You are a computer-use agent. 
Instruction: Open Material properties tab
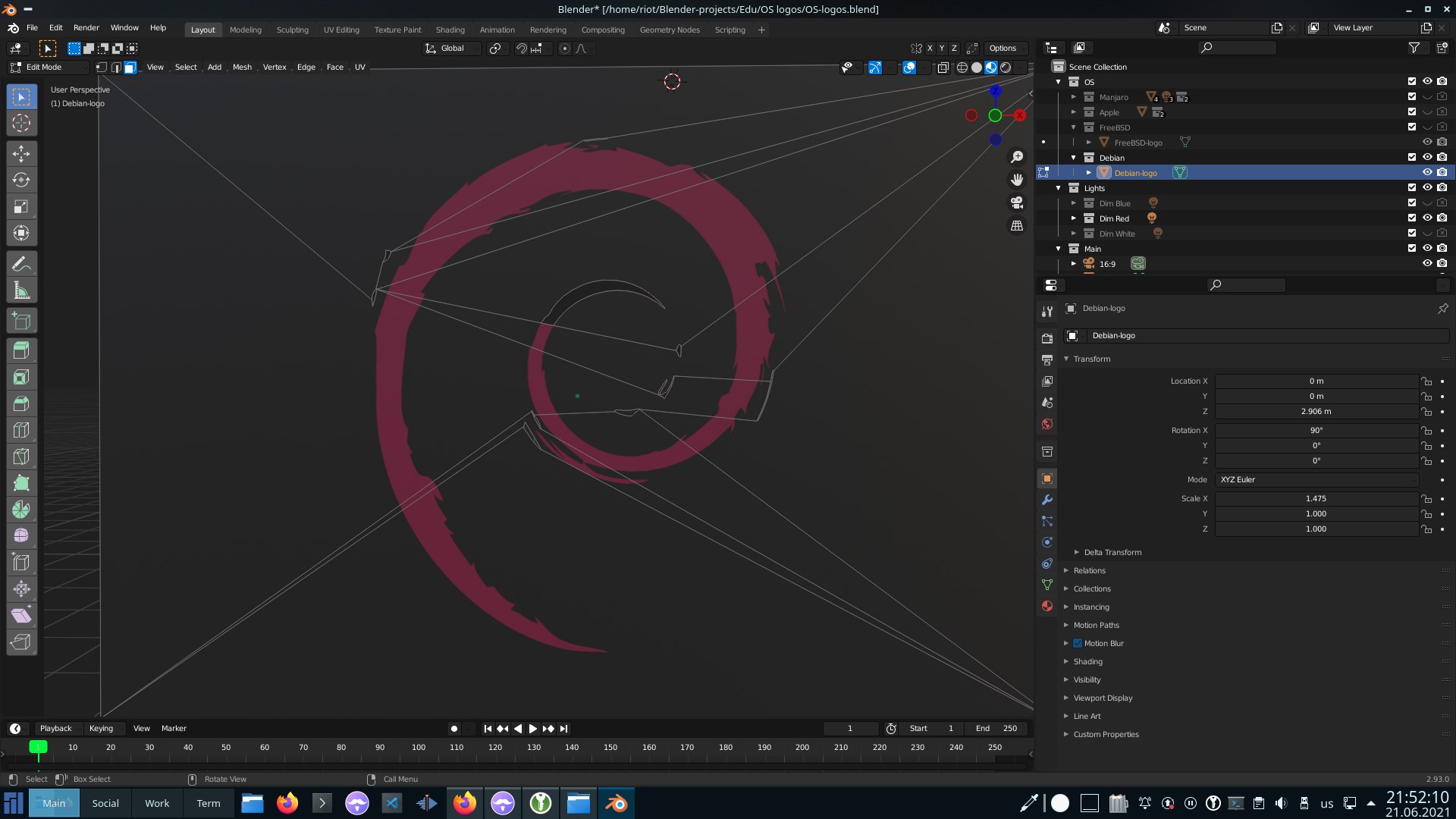tap(1047, 606)
